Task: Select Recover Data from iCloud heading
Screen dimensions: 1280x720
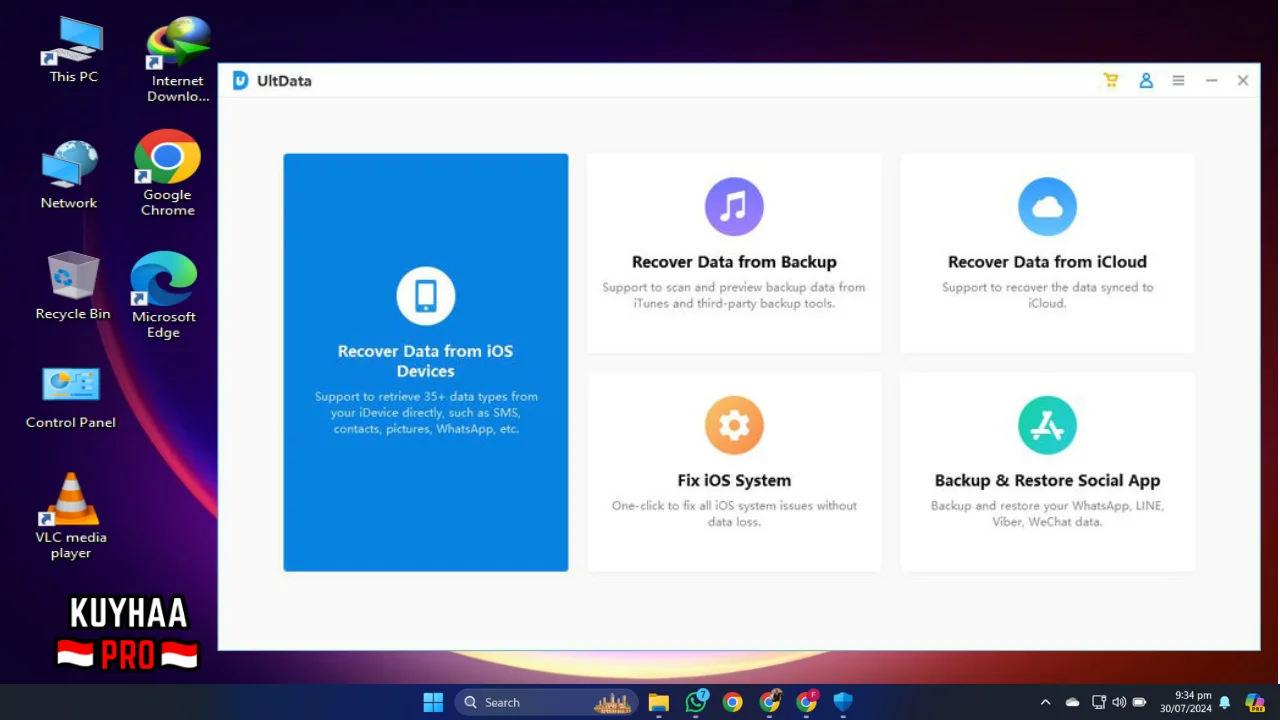Action: point(1047,262)
